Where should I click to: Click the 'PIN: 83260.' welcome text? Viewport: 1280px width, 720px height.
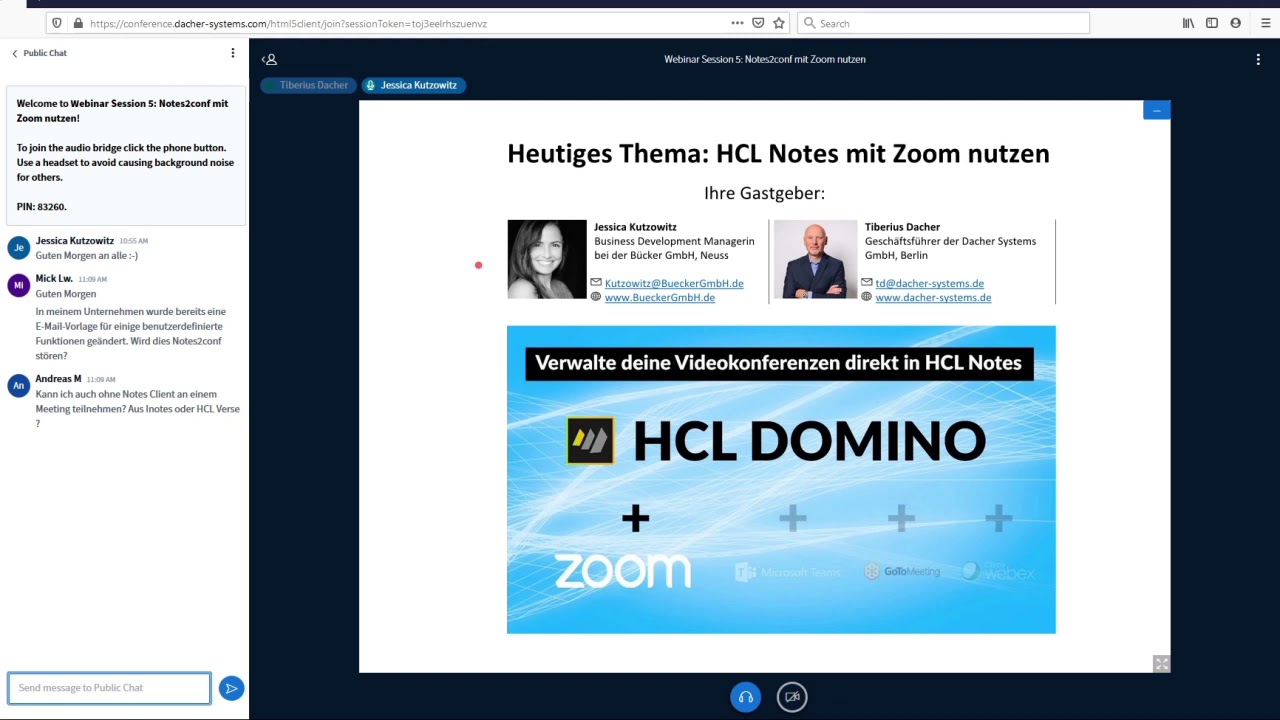42,207
